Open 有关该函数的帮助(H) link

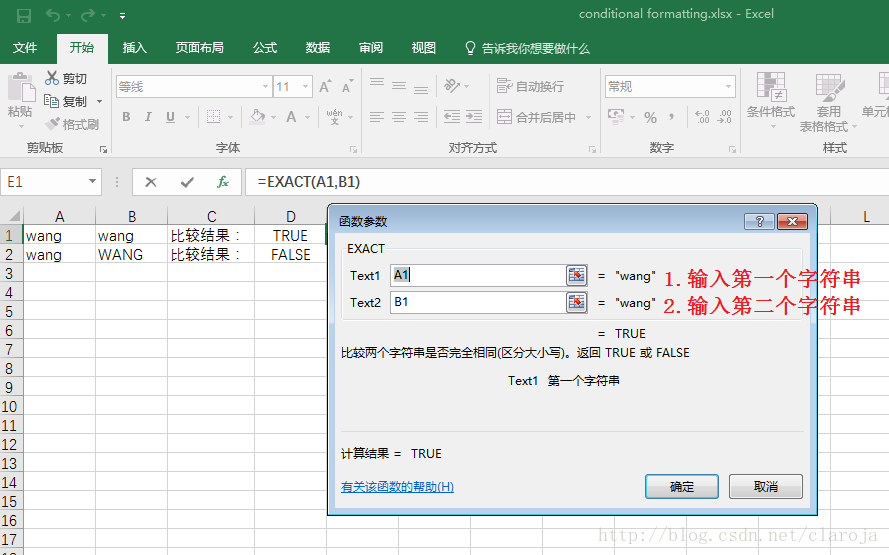397,486
